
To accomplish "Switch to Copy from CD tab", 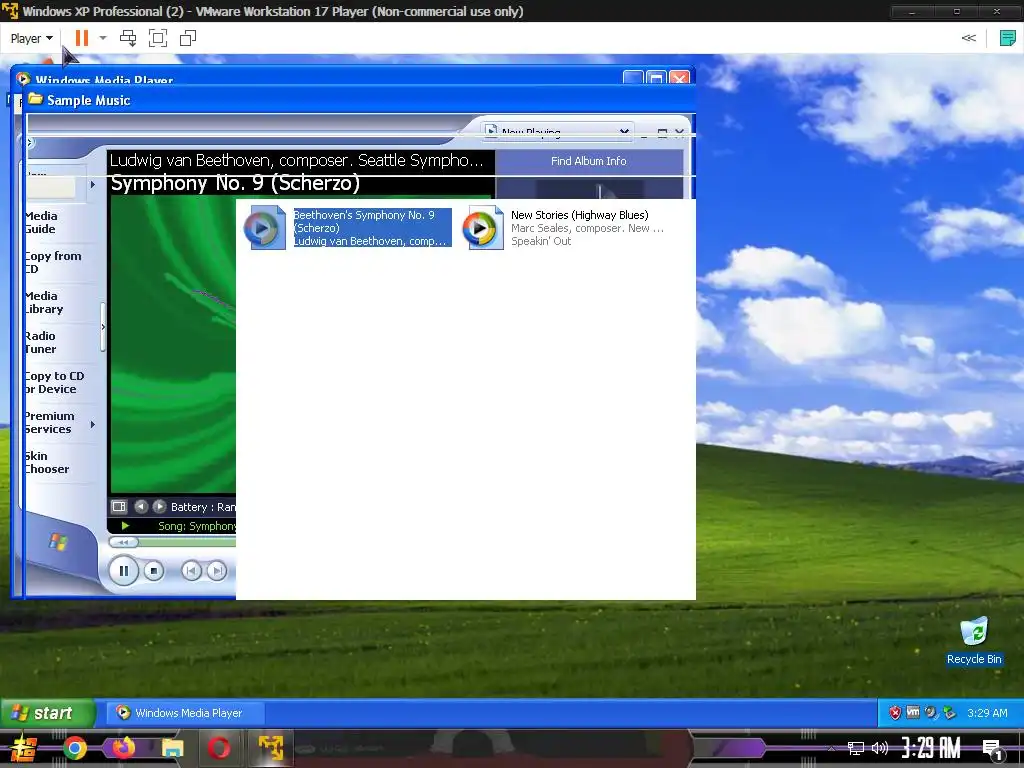I will 54,263.
